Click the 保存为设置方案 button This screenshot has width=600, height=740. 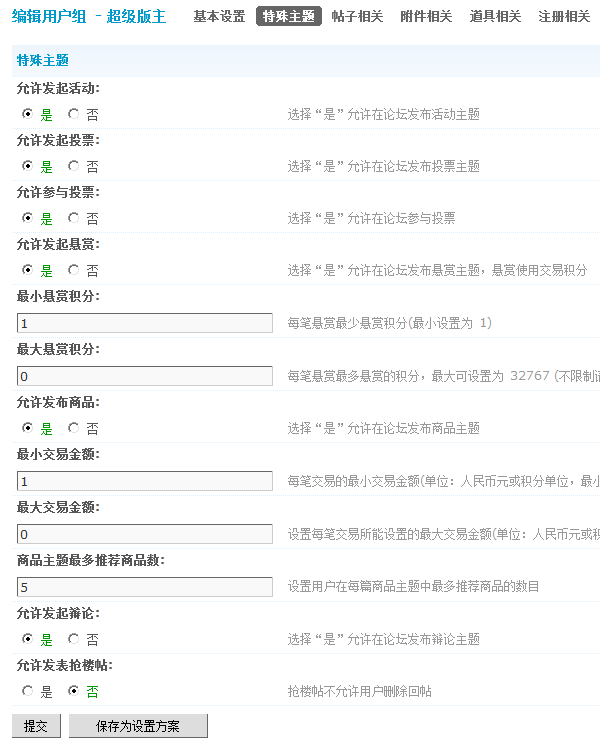click(x=138, y=726)
